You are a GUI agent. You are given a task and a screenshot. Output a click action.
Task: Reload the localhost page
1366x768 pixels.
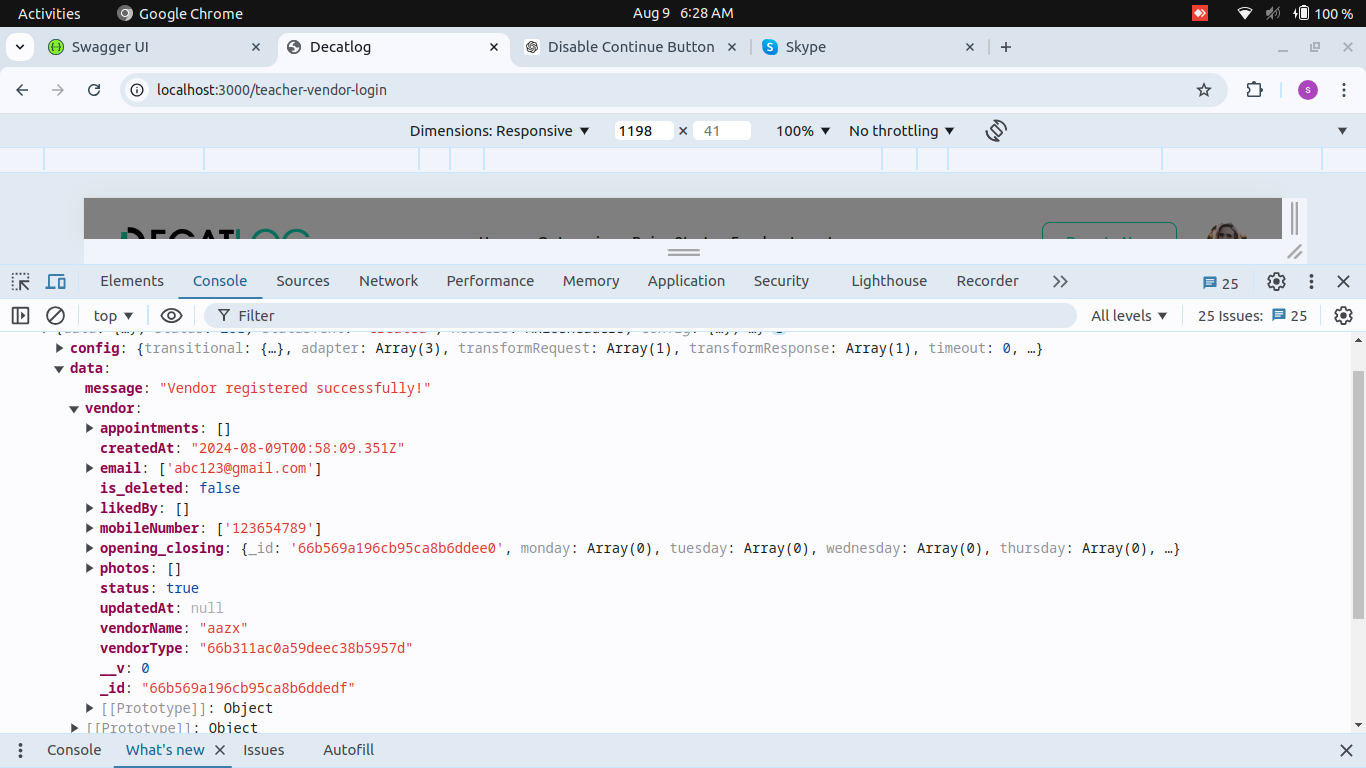pos(94,90)
